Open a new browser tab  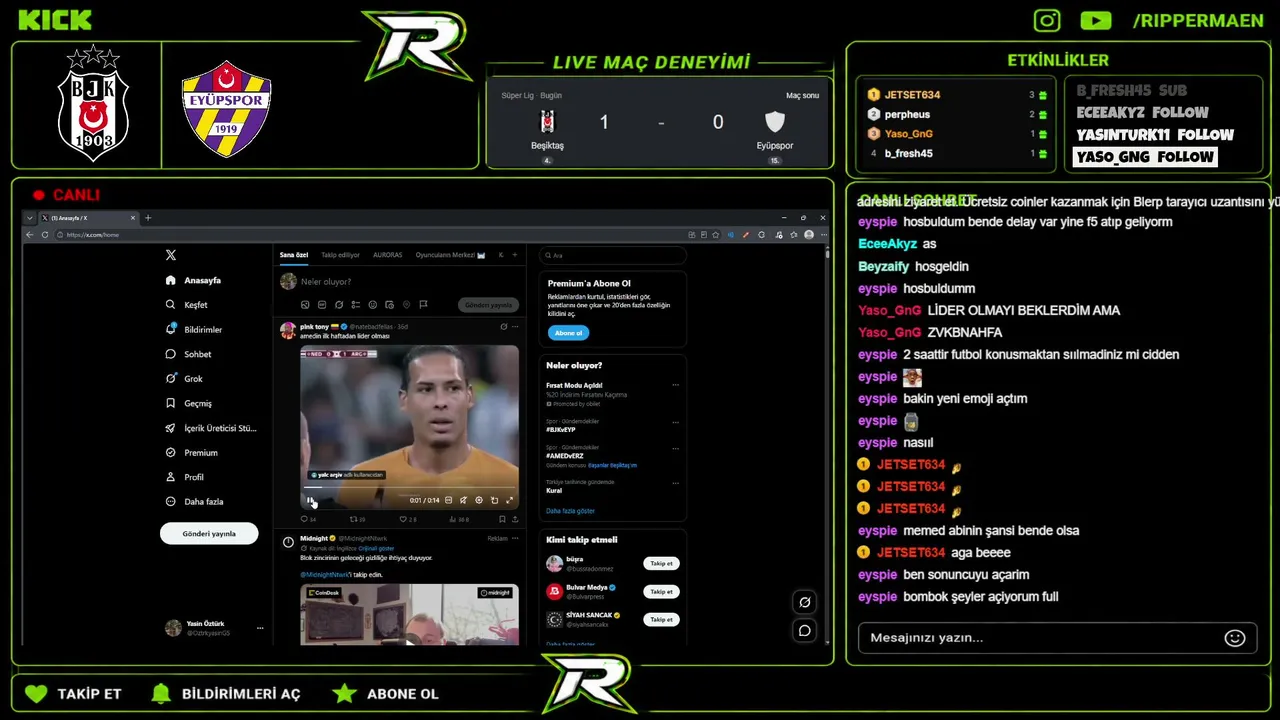pos(148,217)
